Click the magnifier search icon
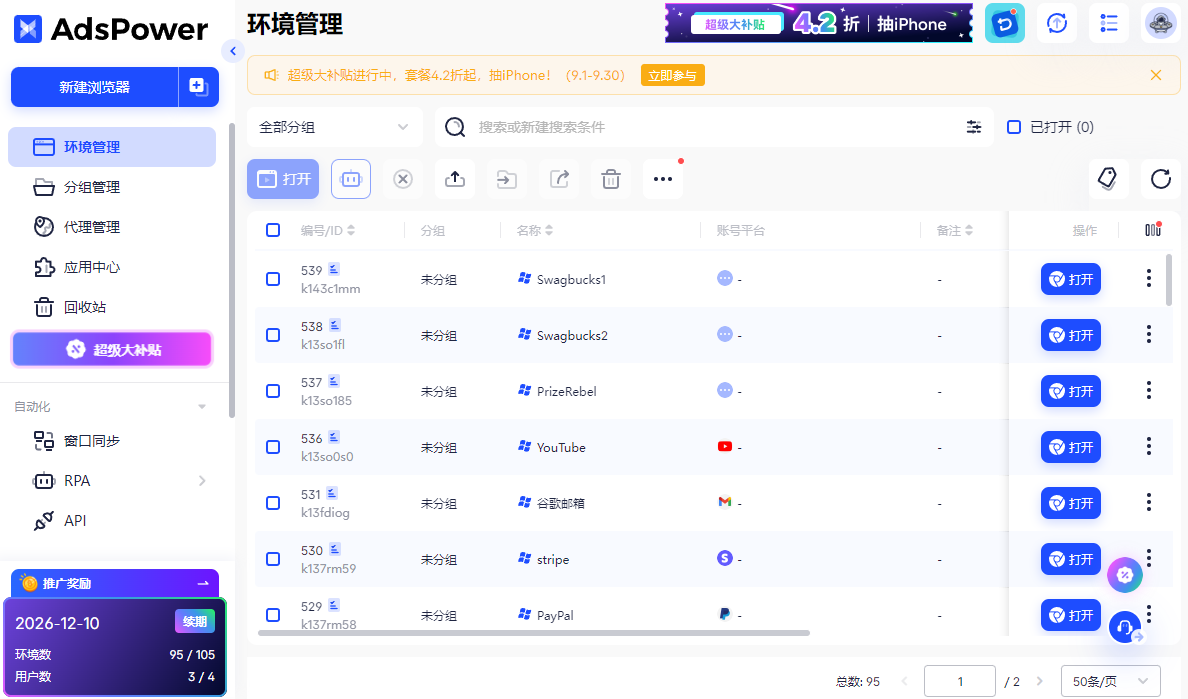 455,127
